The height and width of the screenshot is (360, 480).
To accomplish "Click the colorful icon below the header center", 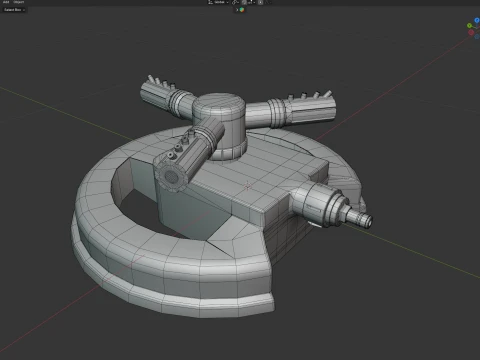I will (242, 10).
